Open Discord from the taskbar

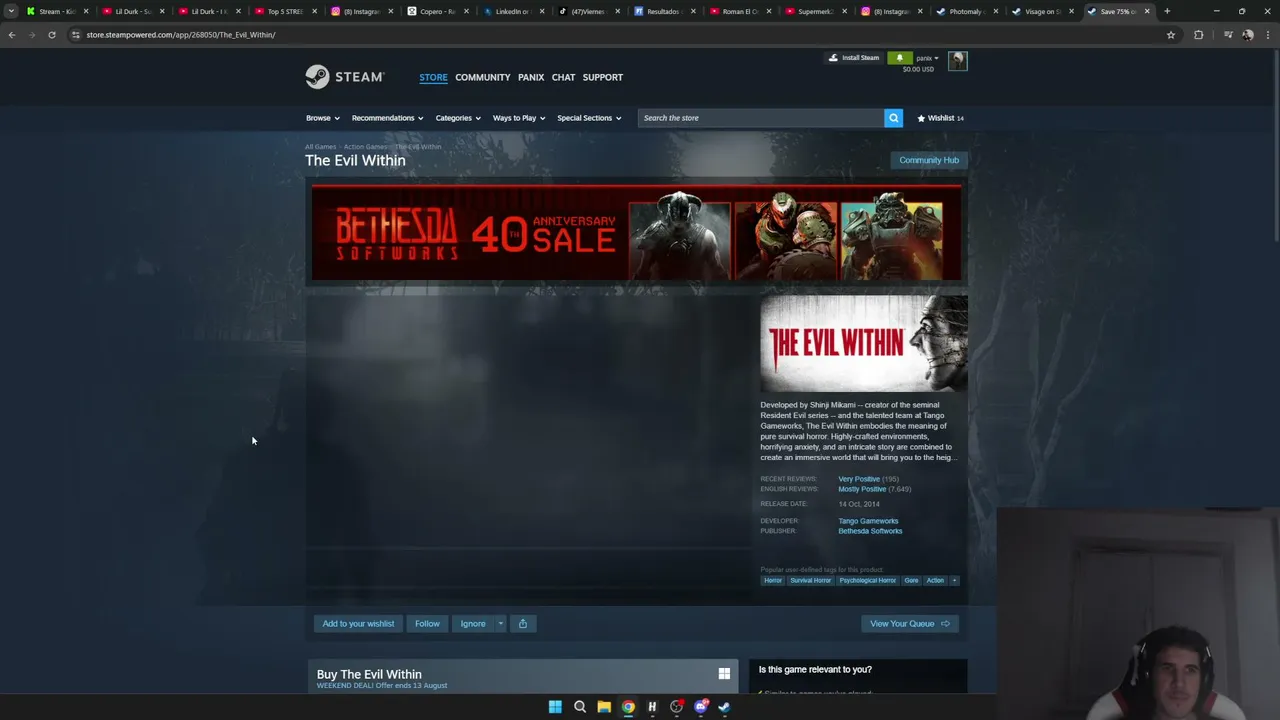(701, 707)
